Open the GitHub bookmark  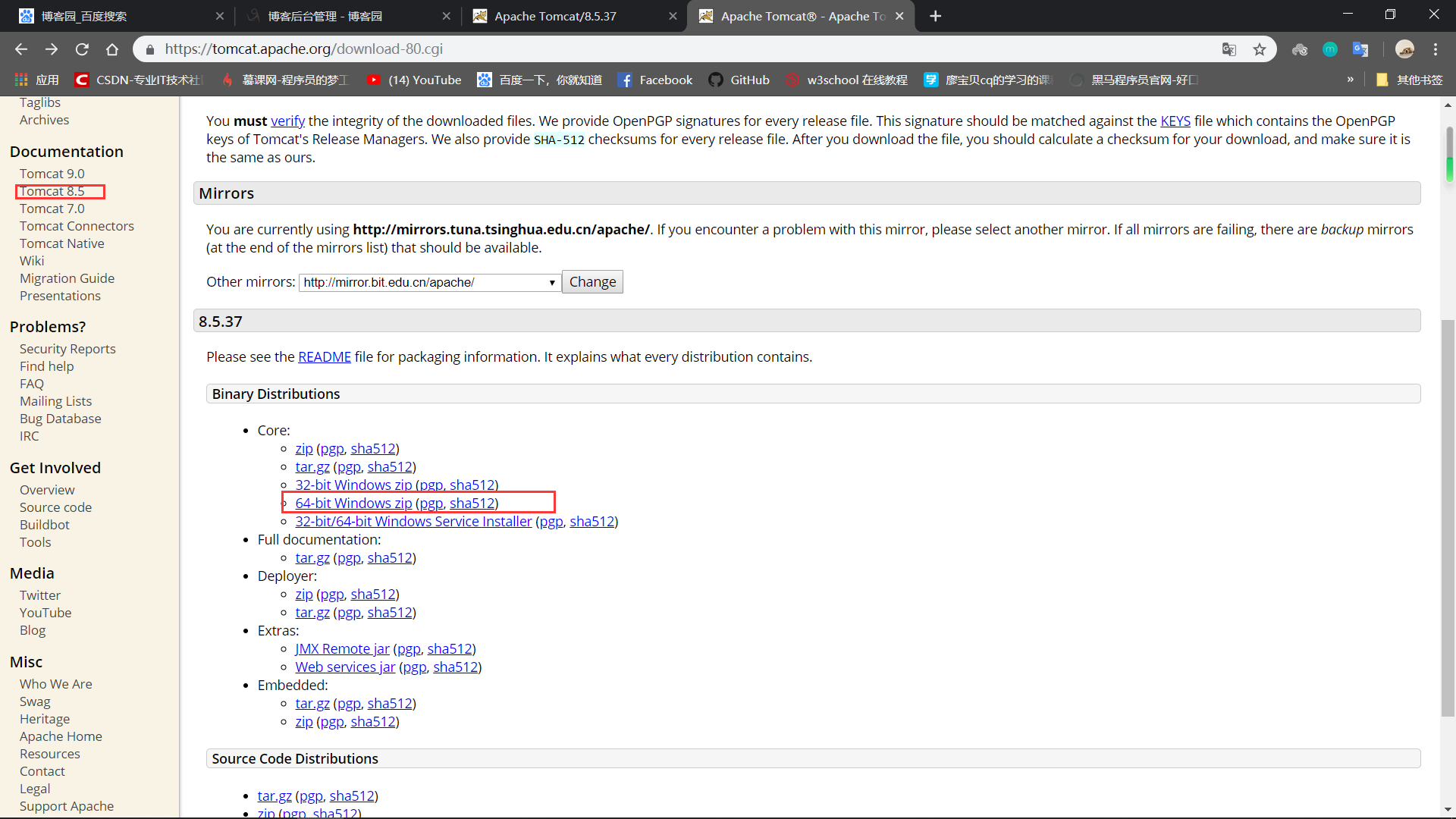[739, 80]
